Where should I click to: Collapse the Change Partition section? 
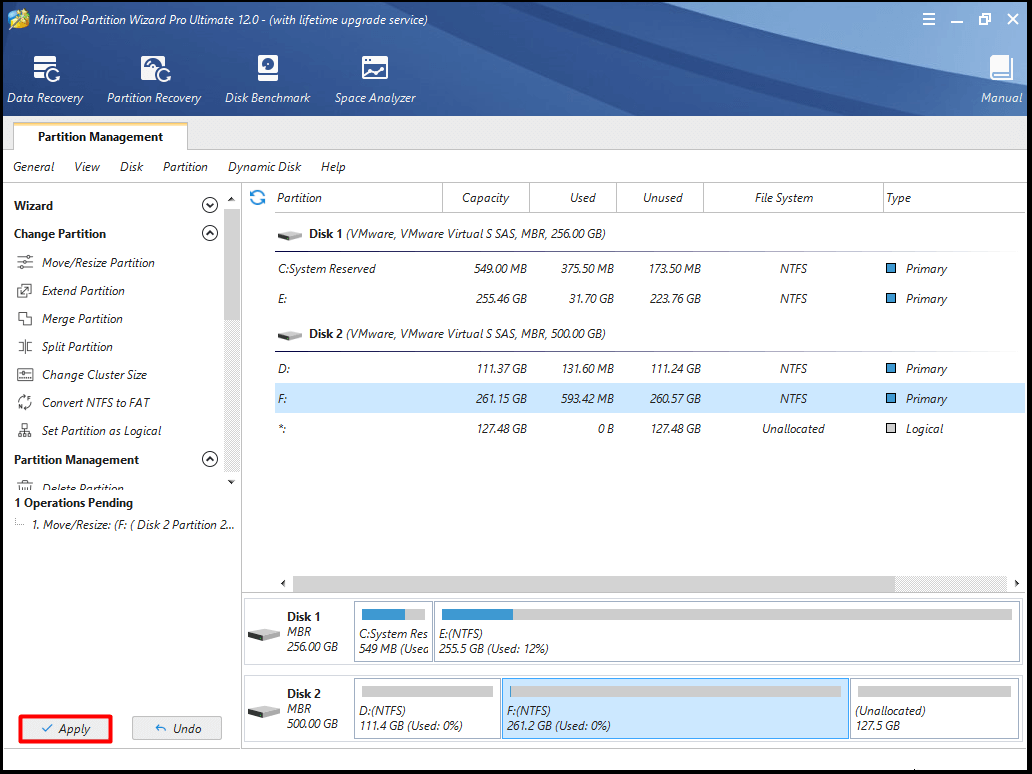(x=209, y=233)
